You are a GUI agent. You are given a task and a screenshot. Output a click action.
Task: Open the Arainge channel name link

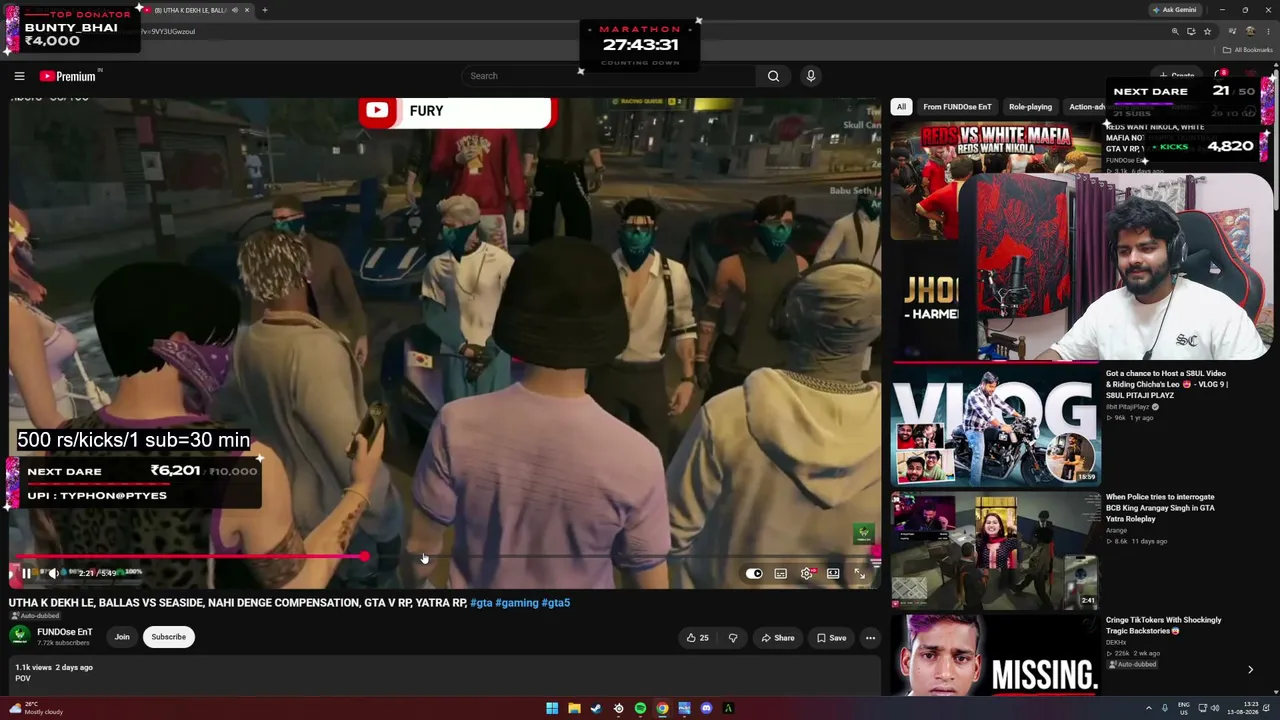[1118, 531]
